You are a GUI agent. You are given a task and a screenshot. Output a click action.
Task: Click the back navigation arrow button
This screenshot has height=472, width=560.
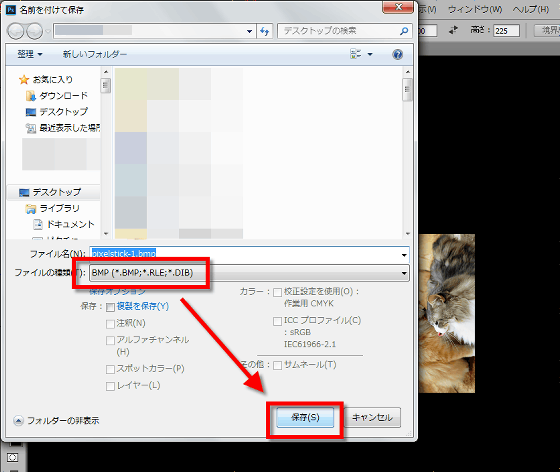[x=16, y=31]
